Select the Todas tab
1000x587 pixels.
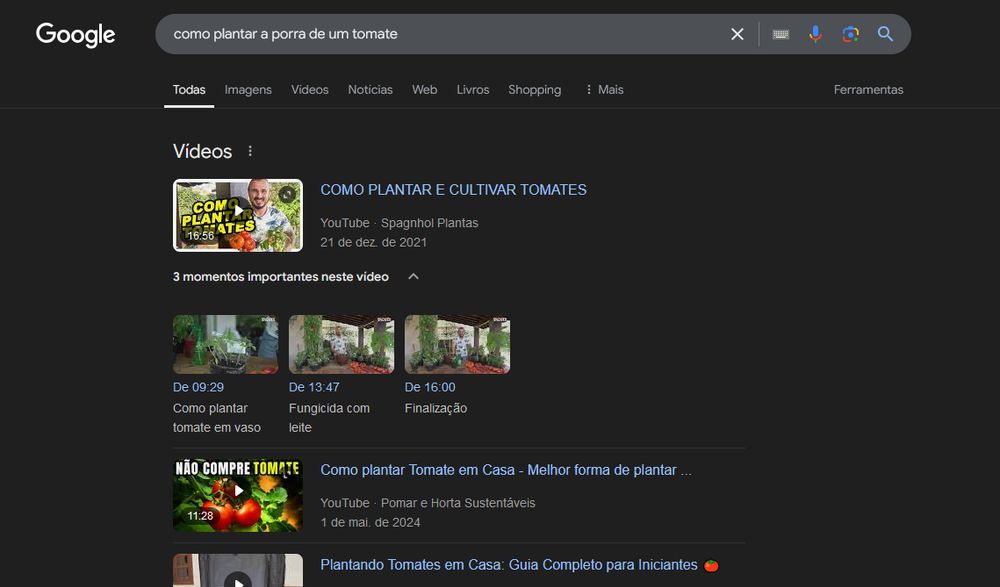(189, 89)
